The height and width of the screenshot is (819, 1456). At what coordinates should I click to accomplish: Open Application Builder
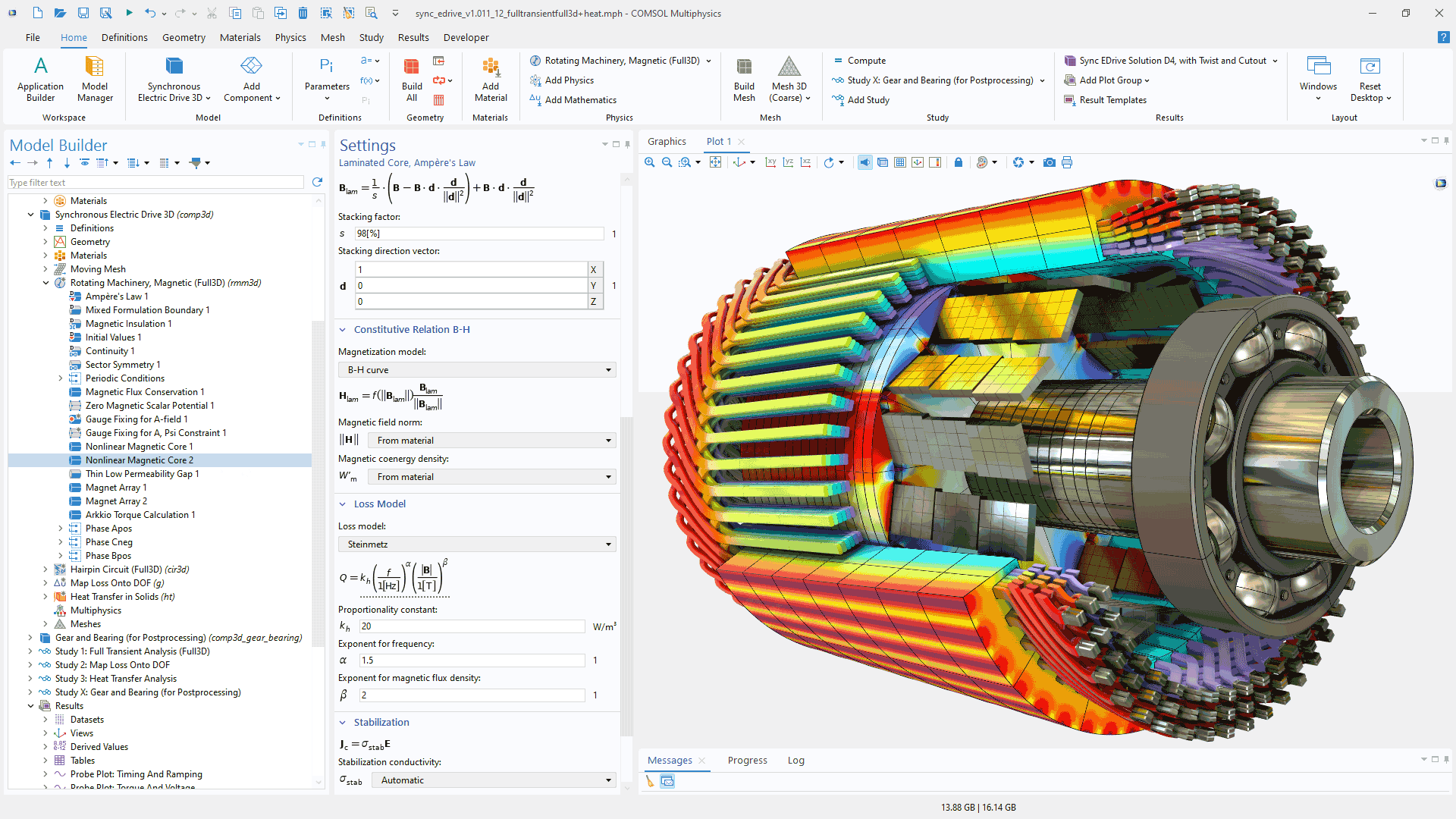pyautogui.click(x=41, y=79)
